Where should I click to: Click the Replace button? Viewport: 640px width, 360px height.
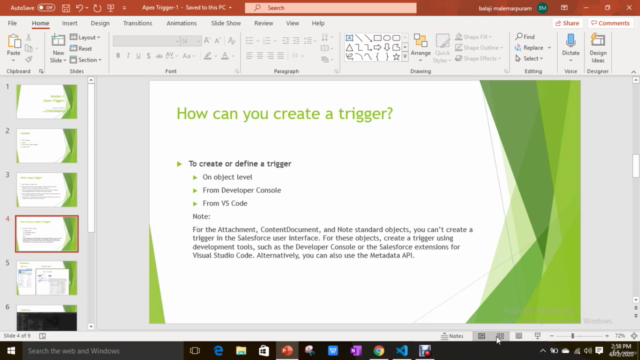pyautogui.click(x=529, y=48)
